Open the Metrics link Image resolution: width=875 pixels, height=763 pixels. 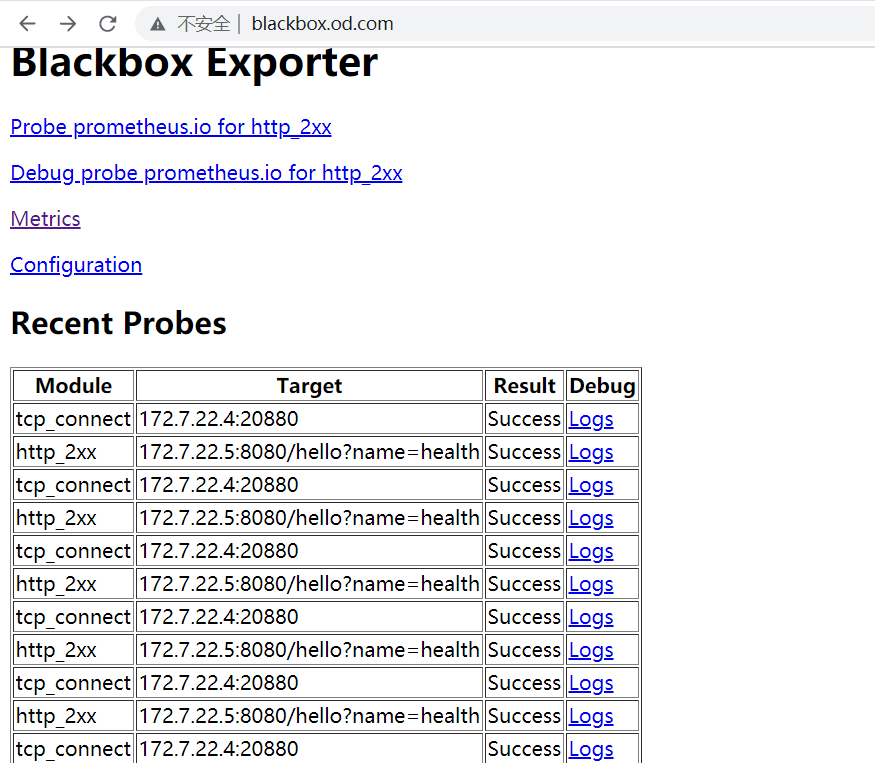pyautogui.click(x=45, y=219)
